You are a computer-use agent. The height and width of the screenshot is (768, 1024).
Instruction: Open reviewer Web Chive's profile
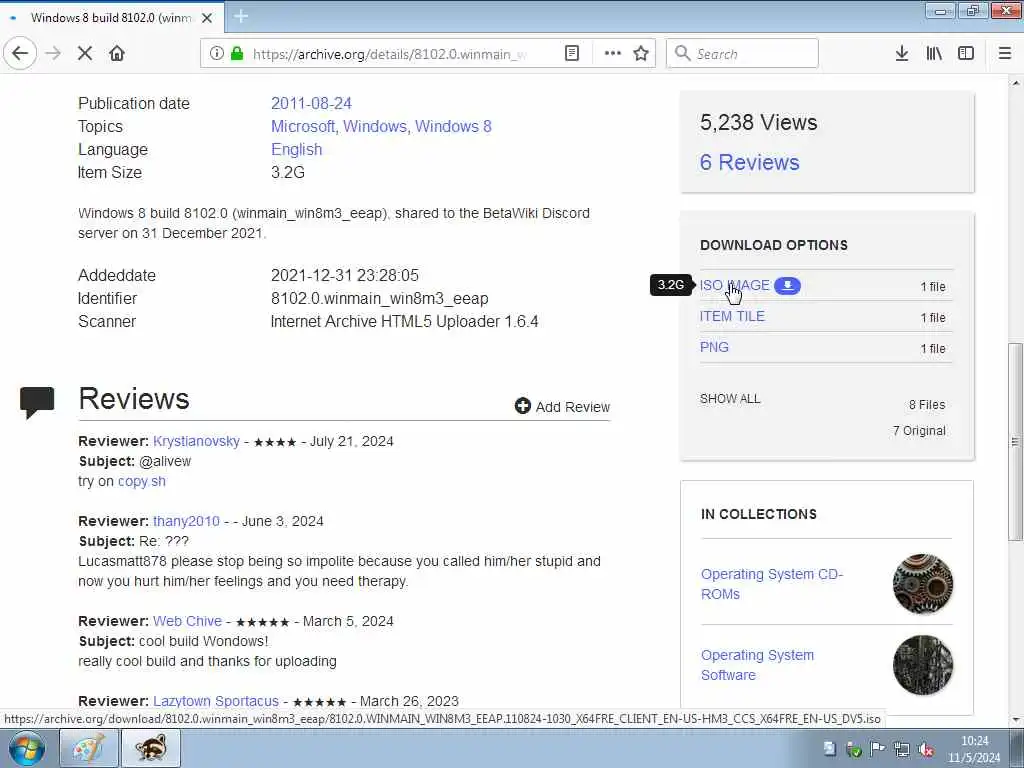tap(187, 621)
